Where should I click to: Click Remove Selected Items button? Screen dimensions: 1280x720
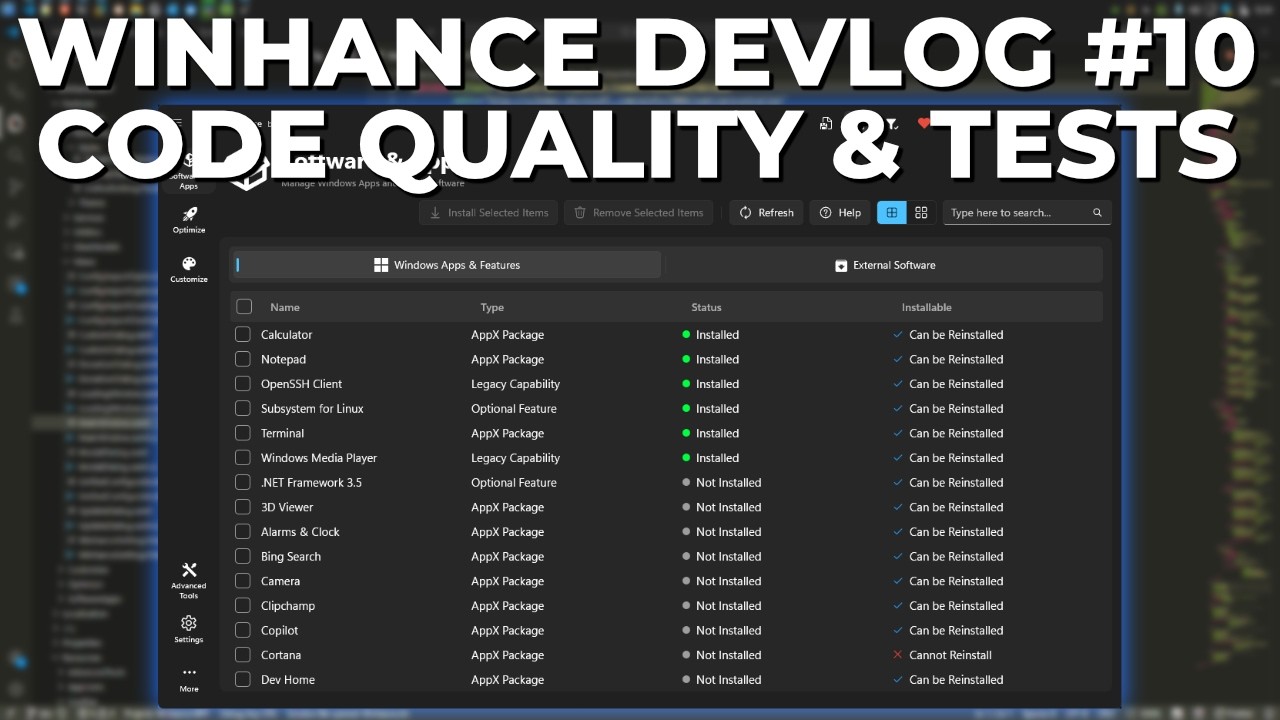638,212
